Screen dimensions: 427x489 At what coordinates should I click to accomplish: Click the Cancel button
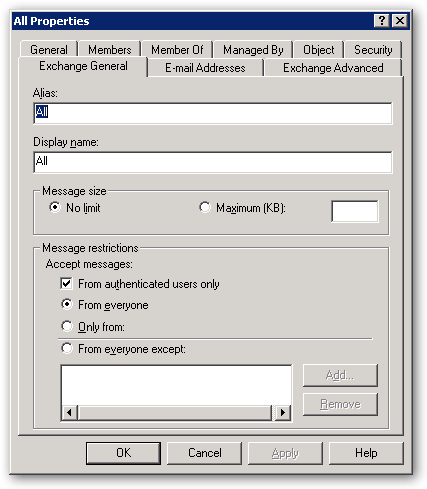(204, 453)
